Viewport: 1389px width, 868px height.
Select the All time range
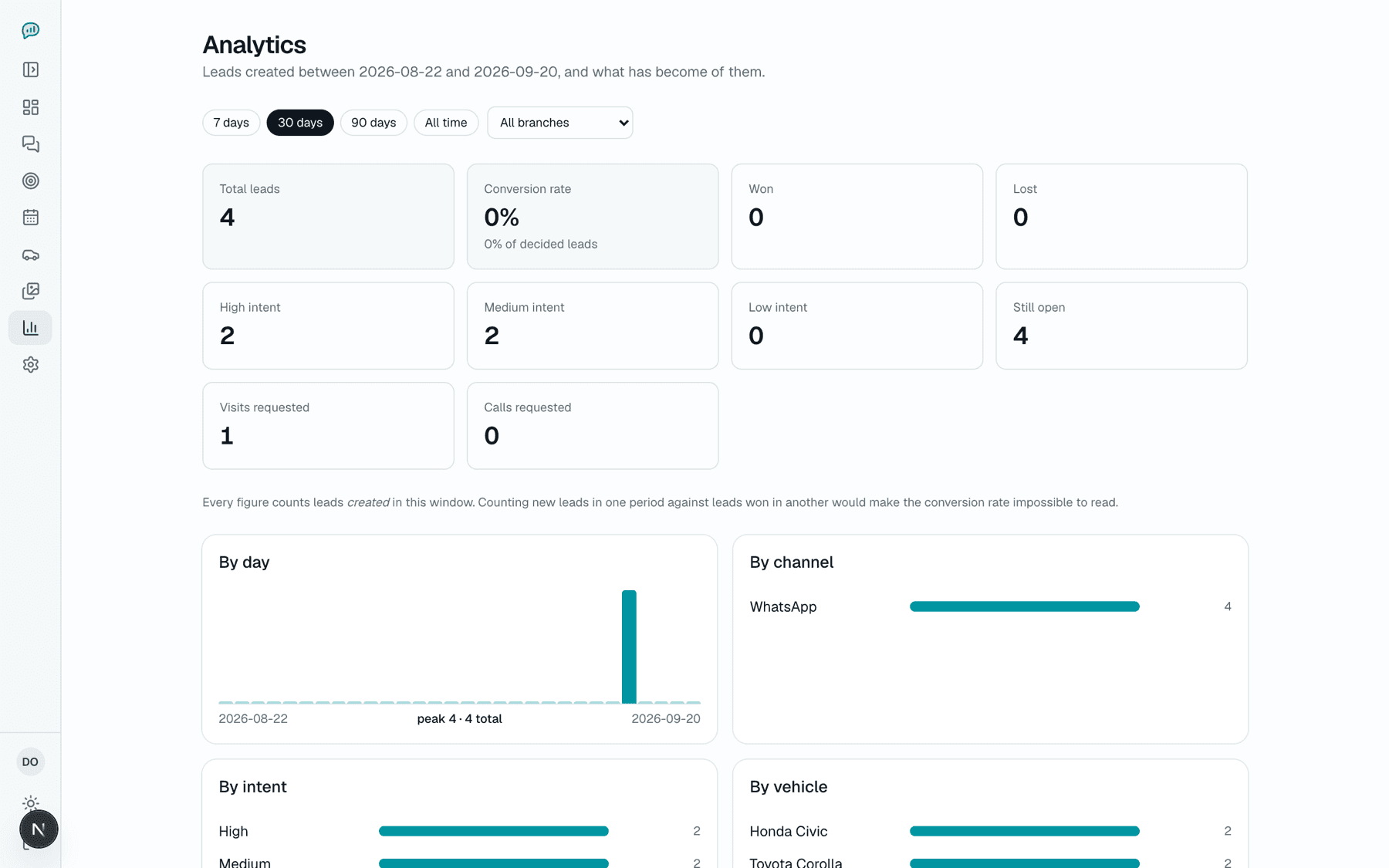[446, 123]
